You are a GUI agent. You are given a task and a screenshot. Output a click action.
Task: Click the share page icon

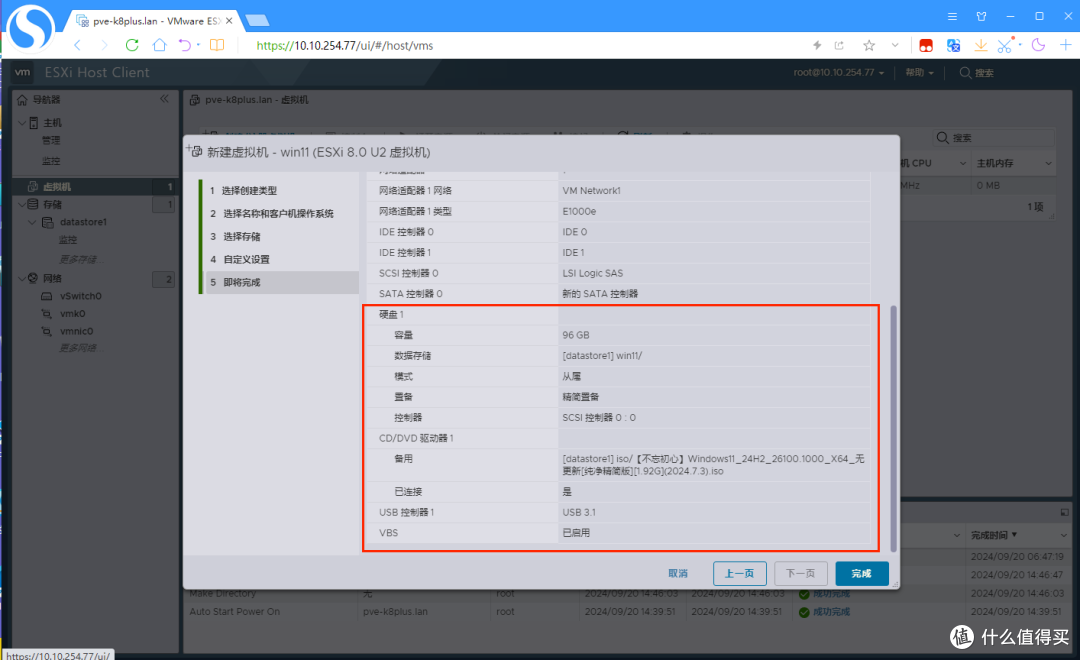coord(839,45)
